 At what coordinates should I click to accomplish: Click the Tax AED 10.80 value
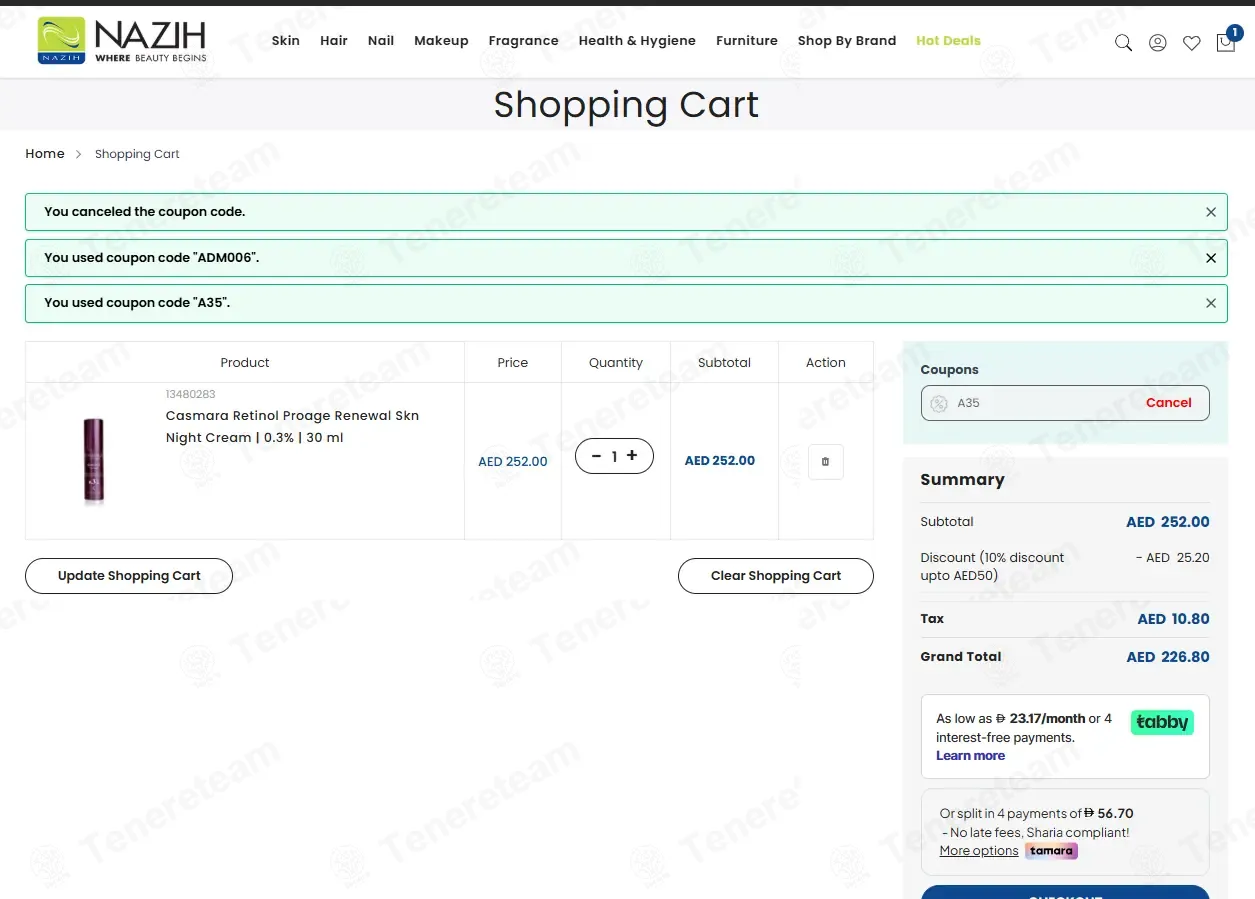[x=1173, y=619]
